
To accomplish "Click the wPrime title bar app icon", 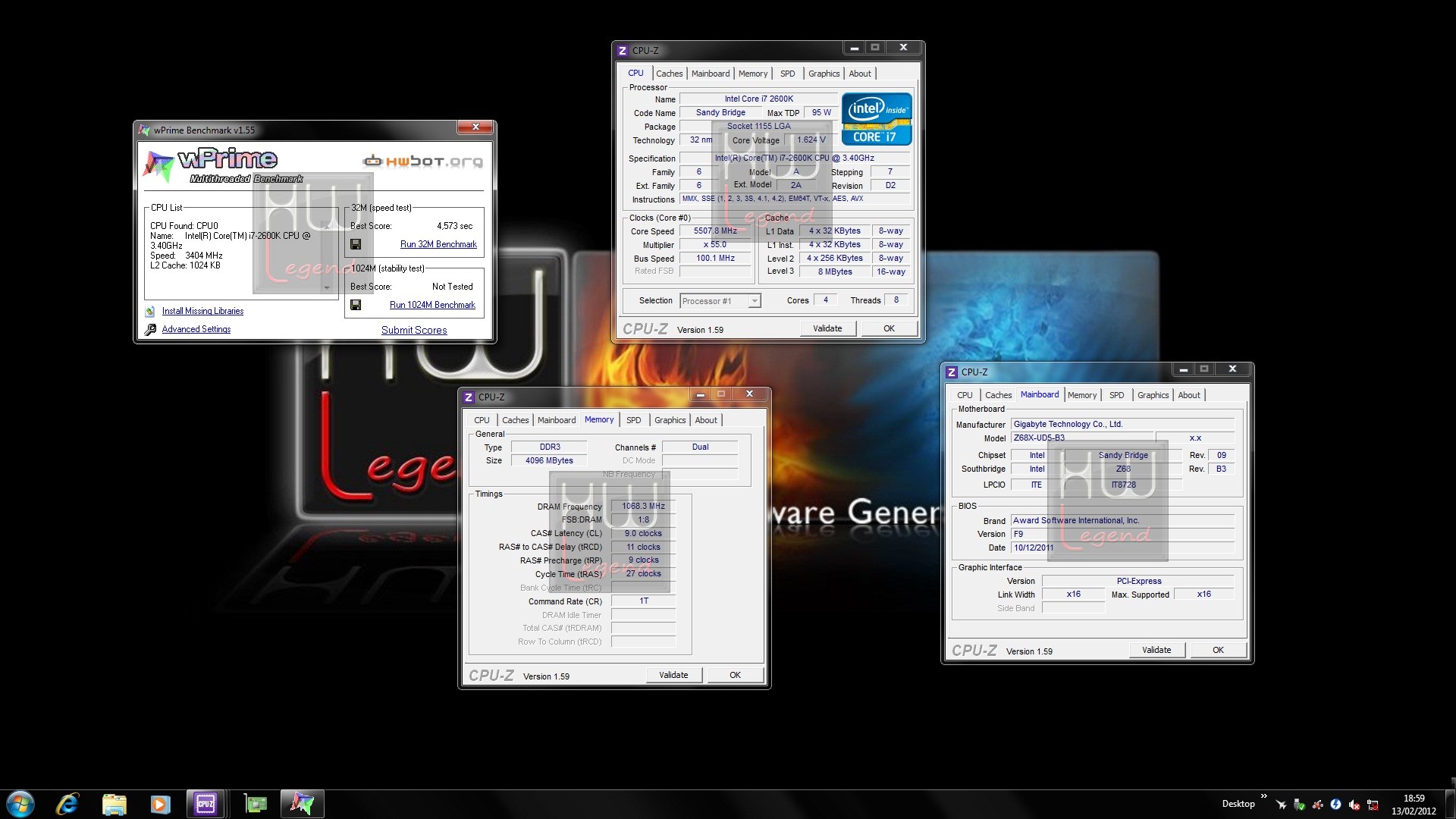I will 144,130.
